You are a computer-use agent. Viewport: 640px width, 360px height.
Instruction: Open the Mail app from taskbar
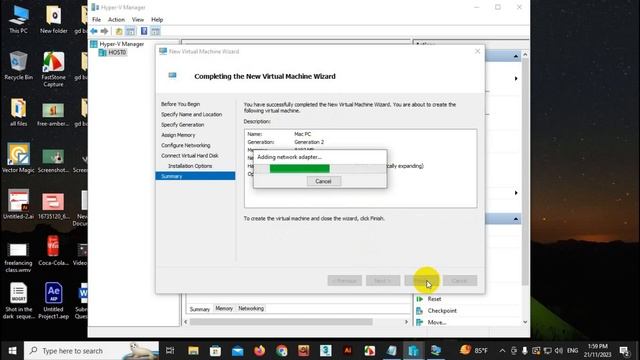(x=238, y=351)
